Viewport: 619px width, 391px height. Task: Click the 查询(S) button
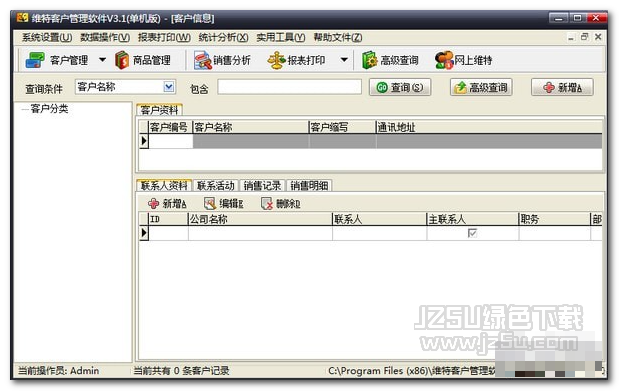click(400, 87)
